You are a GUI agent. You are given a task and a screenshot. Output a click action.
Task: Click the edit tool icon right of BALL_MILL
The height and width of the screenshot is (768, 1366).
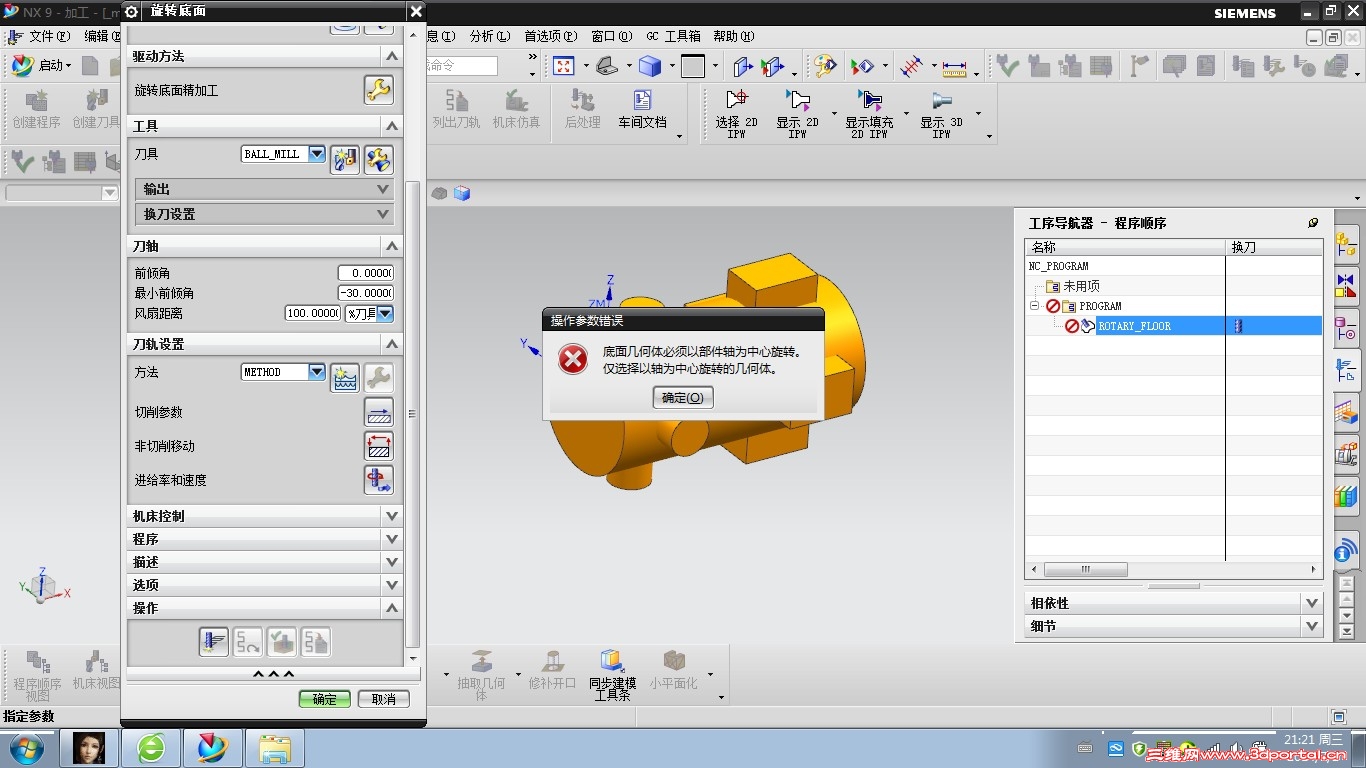(378, 159)
